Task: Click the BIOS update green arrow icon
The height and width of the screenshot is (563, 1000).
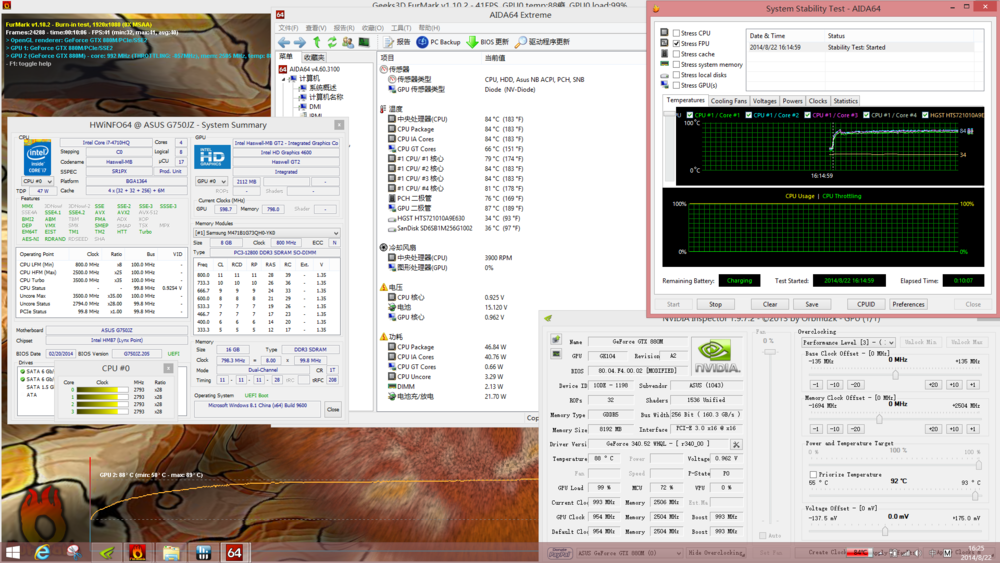Action: click(x=472, y=42)
